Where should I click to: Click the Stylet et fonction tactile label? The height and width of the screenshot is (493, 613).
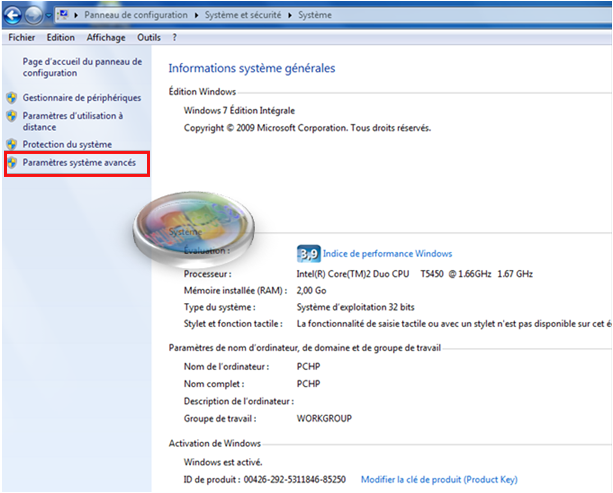[x=233, y=324]
